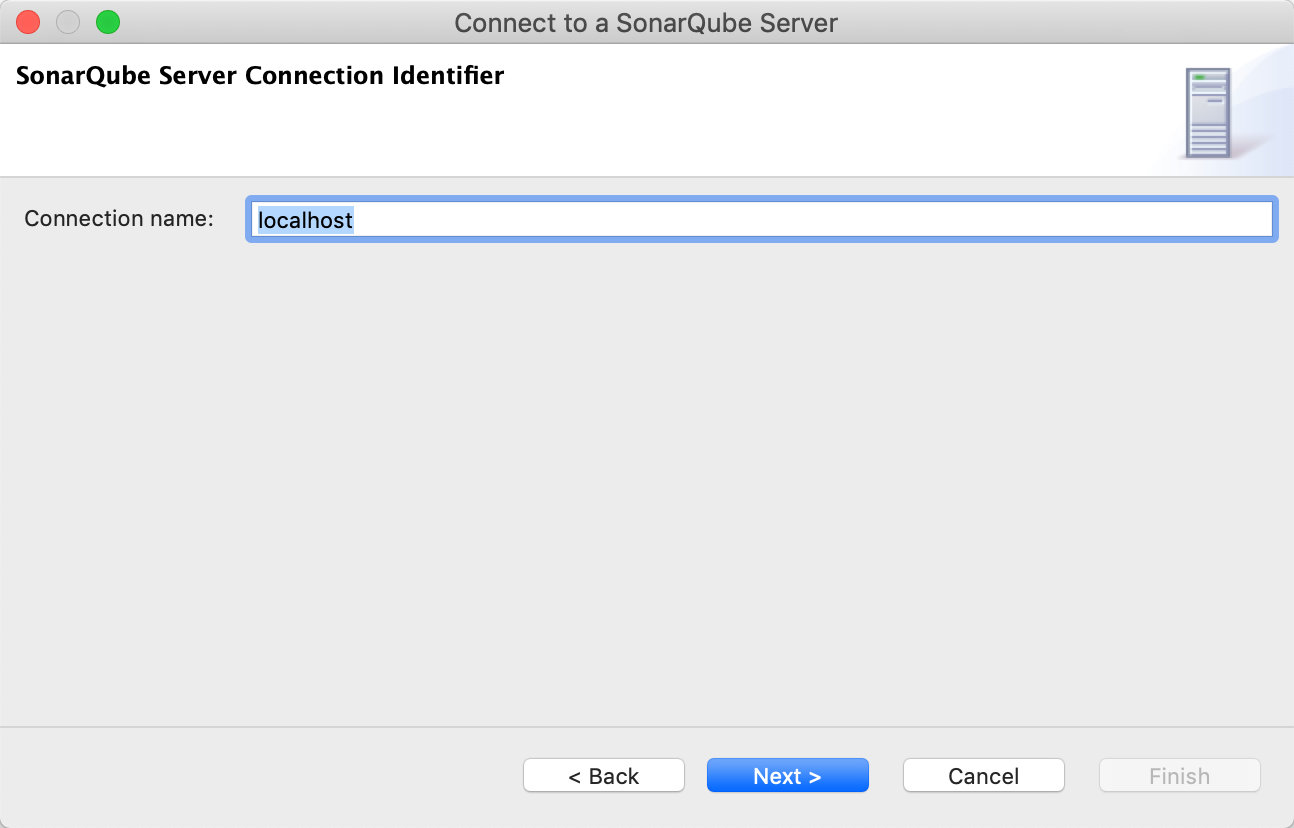Click the 'Connection name:' label
This screenshot has height=828, width=1294.
(118, 218)
